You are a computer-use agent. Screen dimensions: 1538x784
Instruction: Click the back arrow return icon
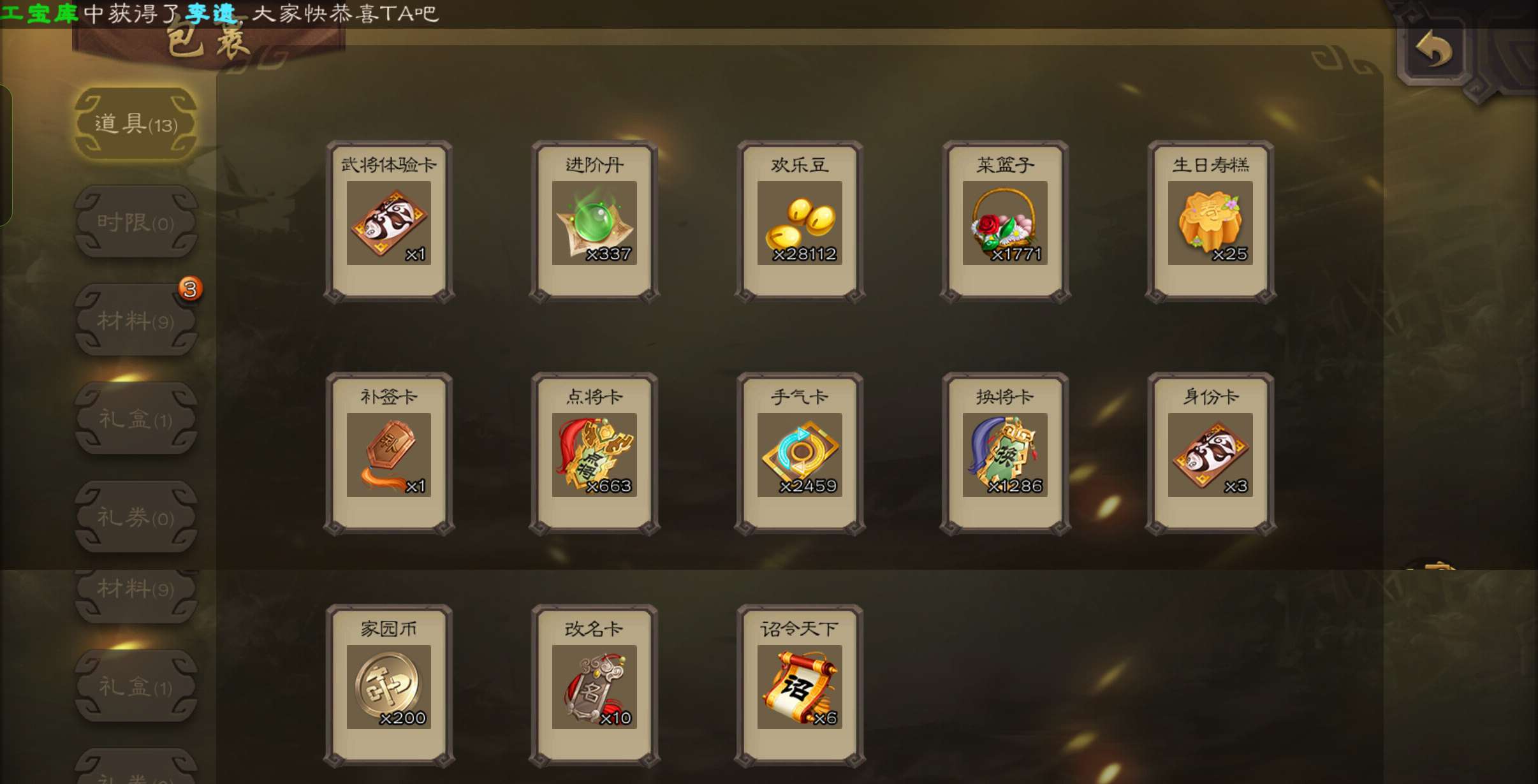[x=1435, y=50]
